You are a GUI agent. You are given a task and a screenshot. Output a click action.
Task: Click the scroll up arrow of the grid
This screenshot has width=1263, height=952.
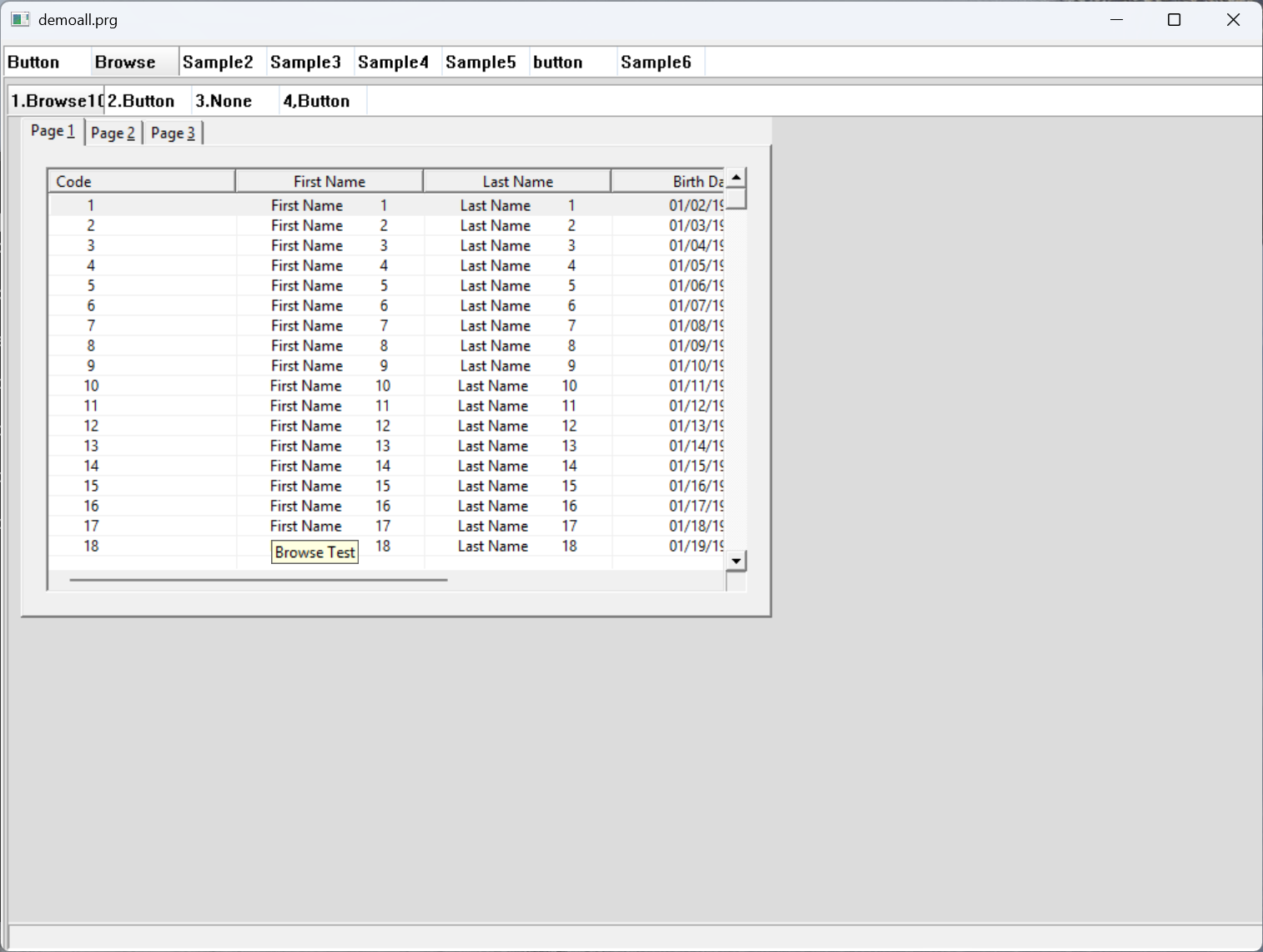(x=736, y=178)
